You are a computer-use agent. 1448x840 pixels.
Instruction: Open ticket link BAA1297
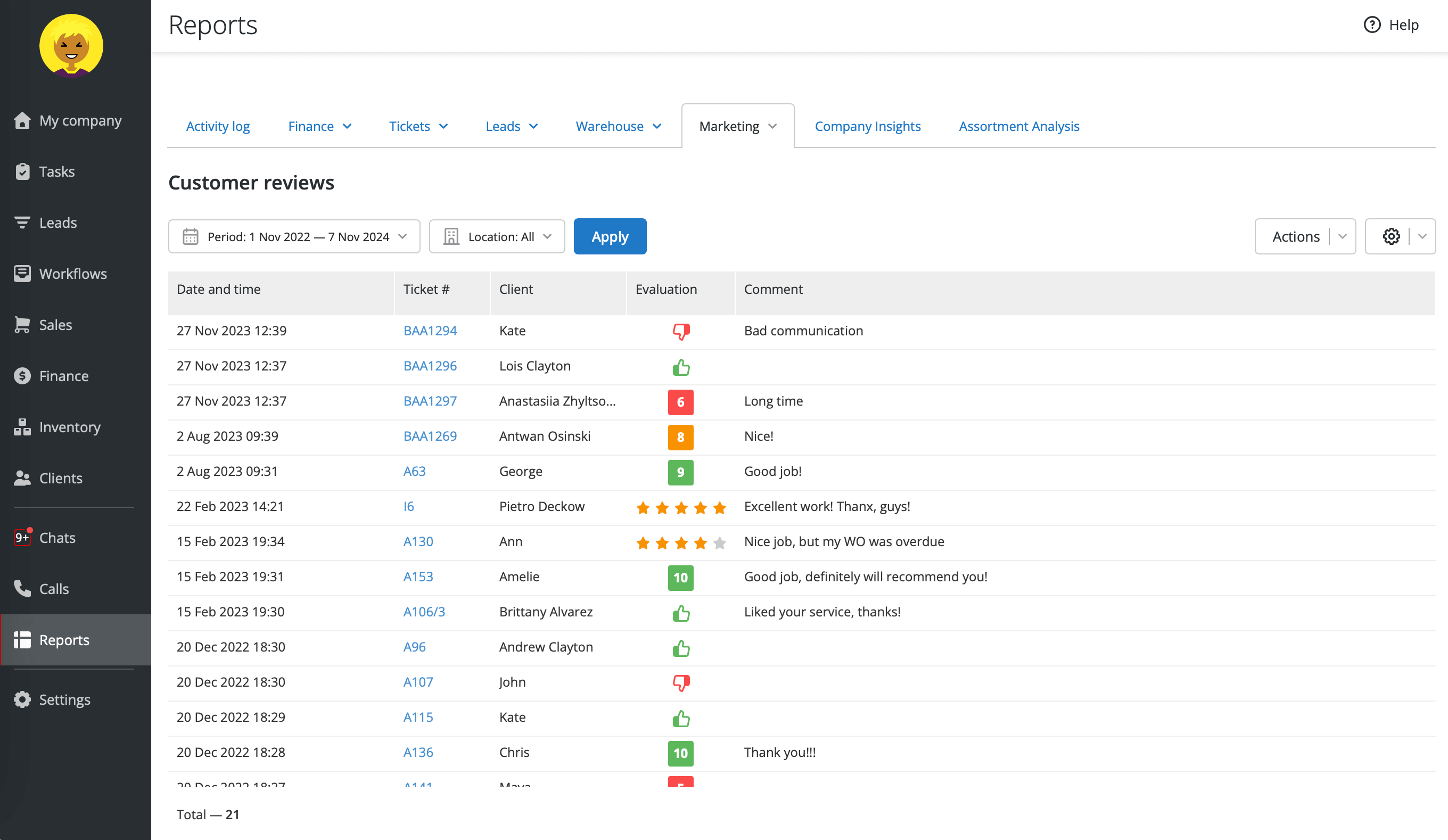pos(429,400)
